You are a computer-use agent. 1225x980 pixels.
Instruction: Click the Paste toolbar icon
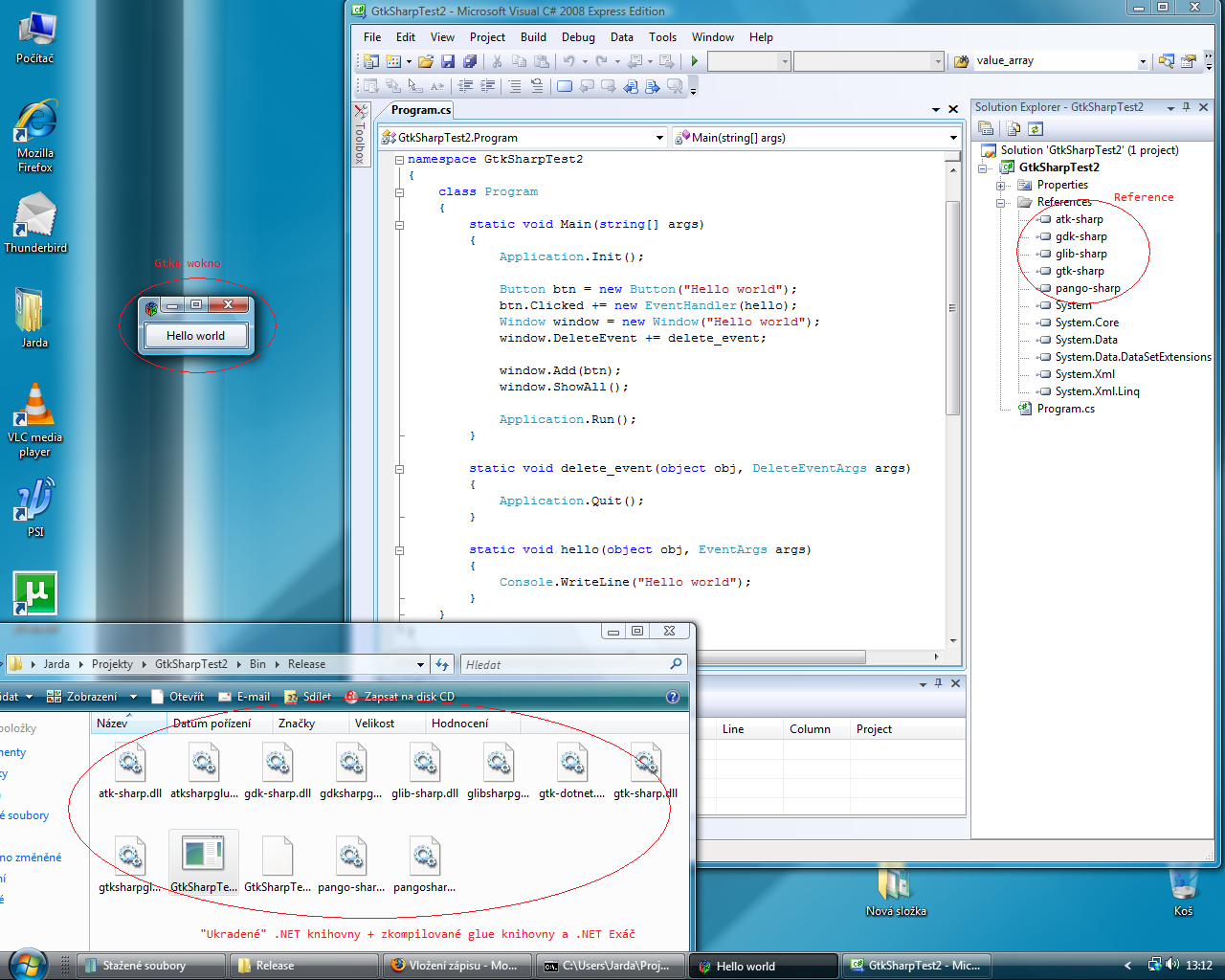[x=542, y=61]
